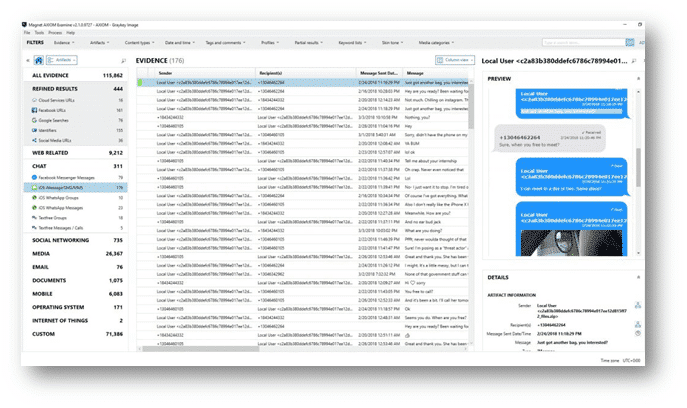The image size is (687, 408).
Task: Select the CHAT category
Action: pos(76,166)
